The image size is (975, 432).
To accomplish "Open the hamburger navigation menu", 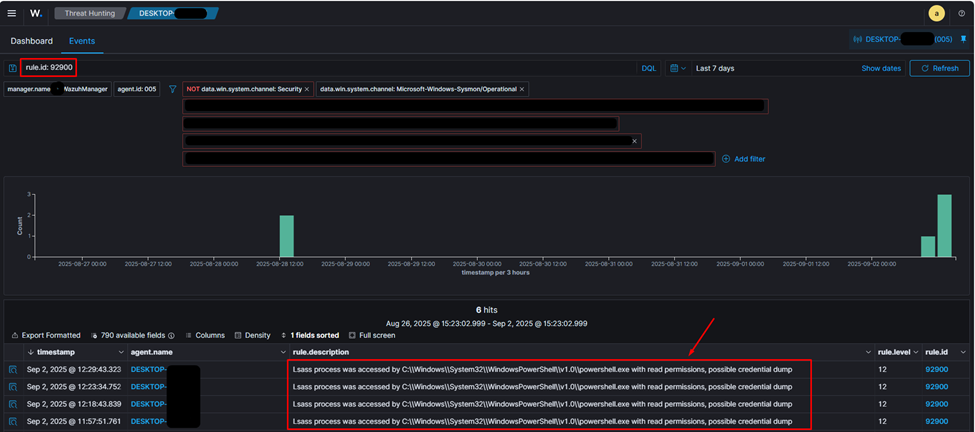I will 12,14.
